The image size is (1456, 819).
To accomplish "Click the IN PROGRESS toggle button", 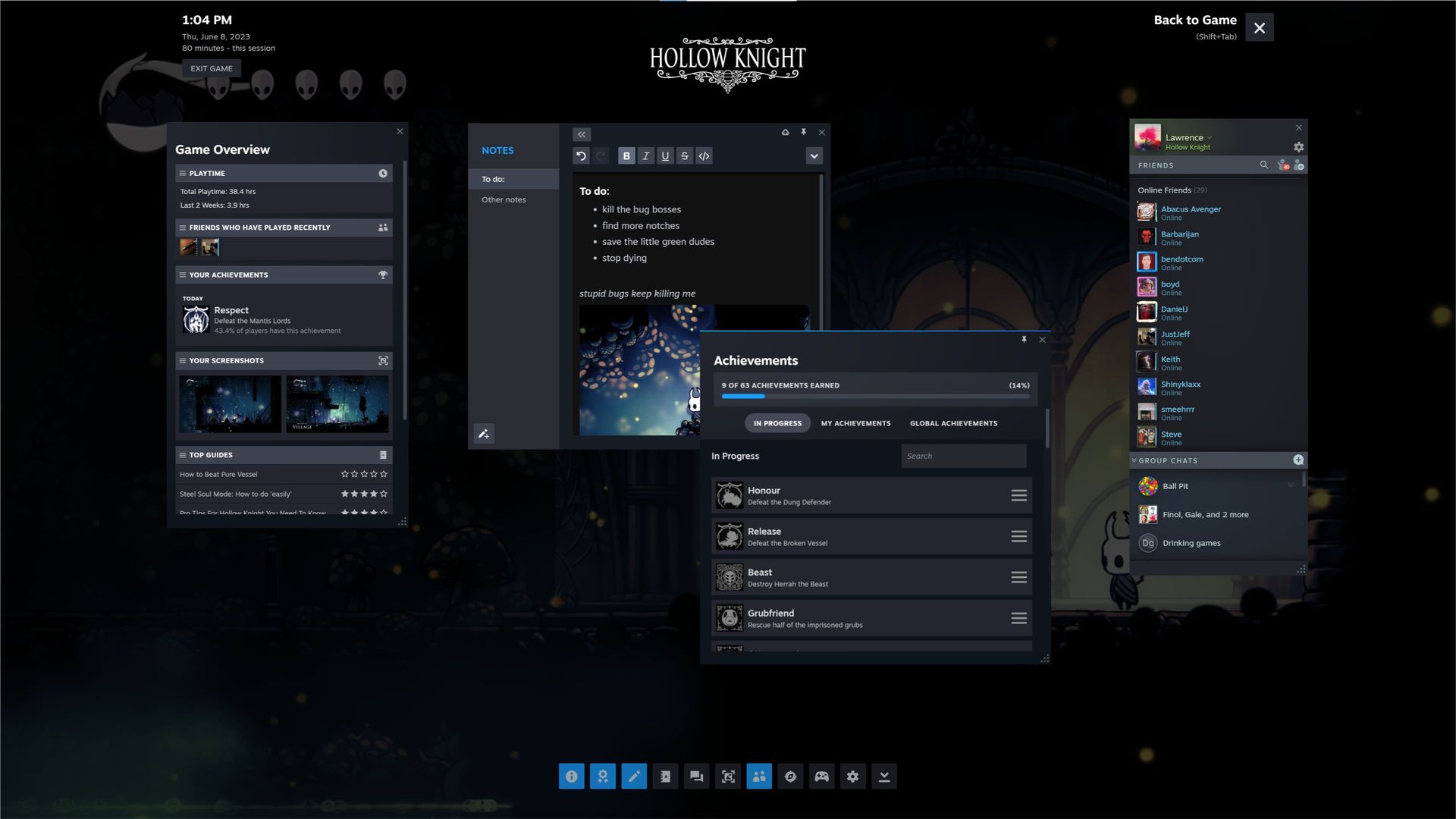I will 777,423.
